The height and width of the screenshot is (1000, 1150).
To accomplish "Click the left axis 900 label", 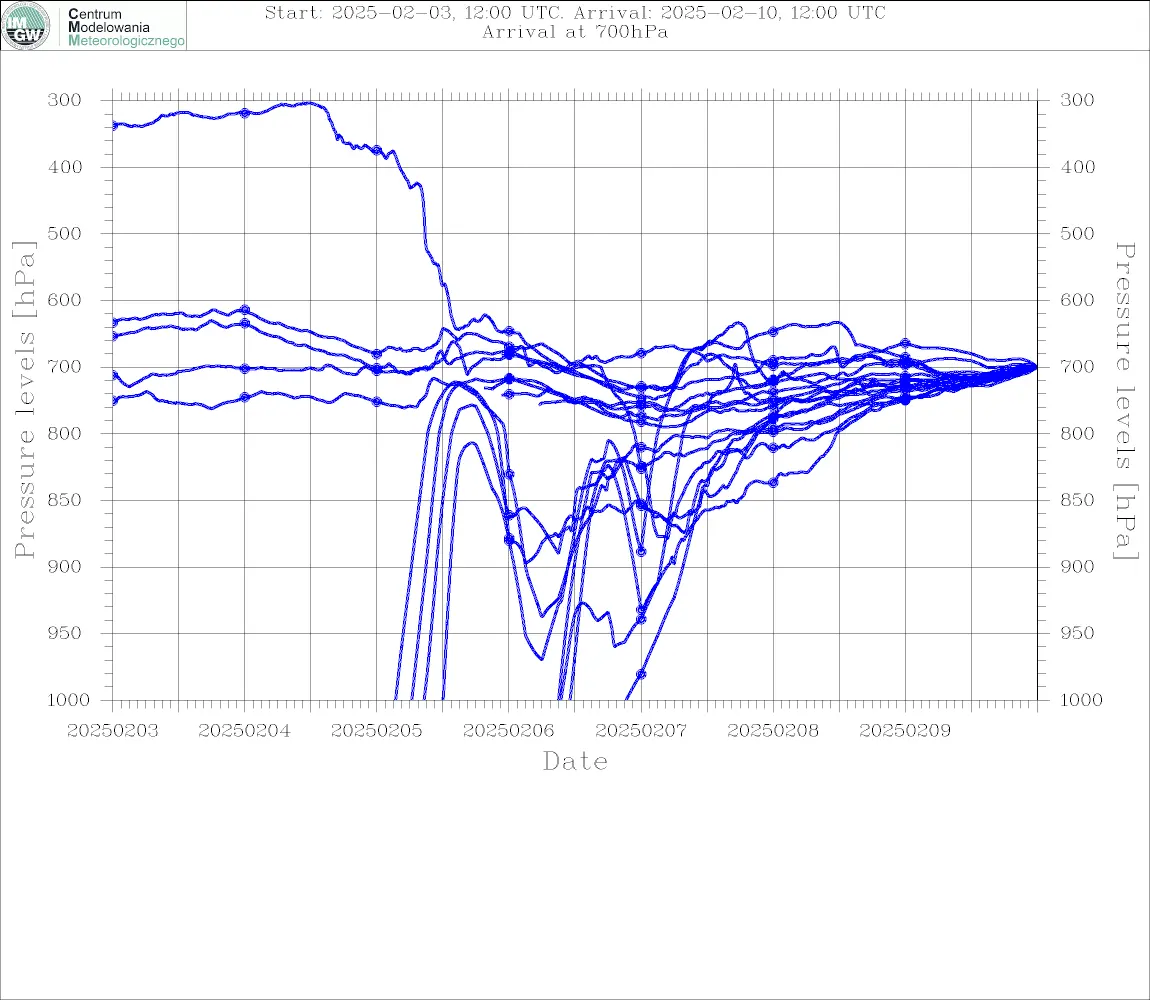I will click(65, 566).
